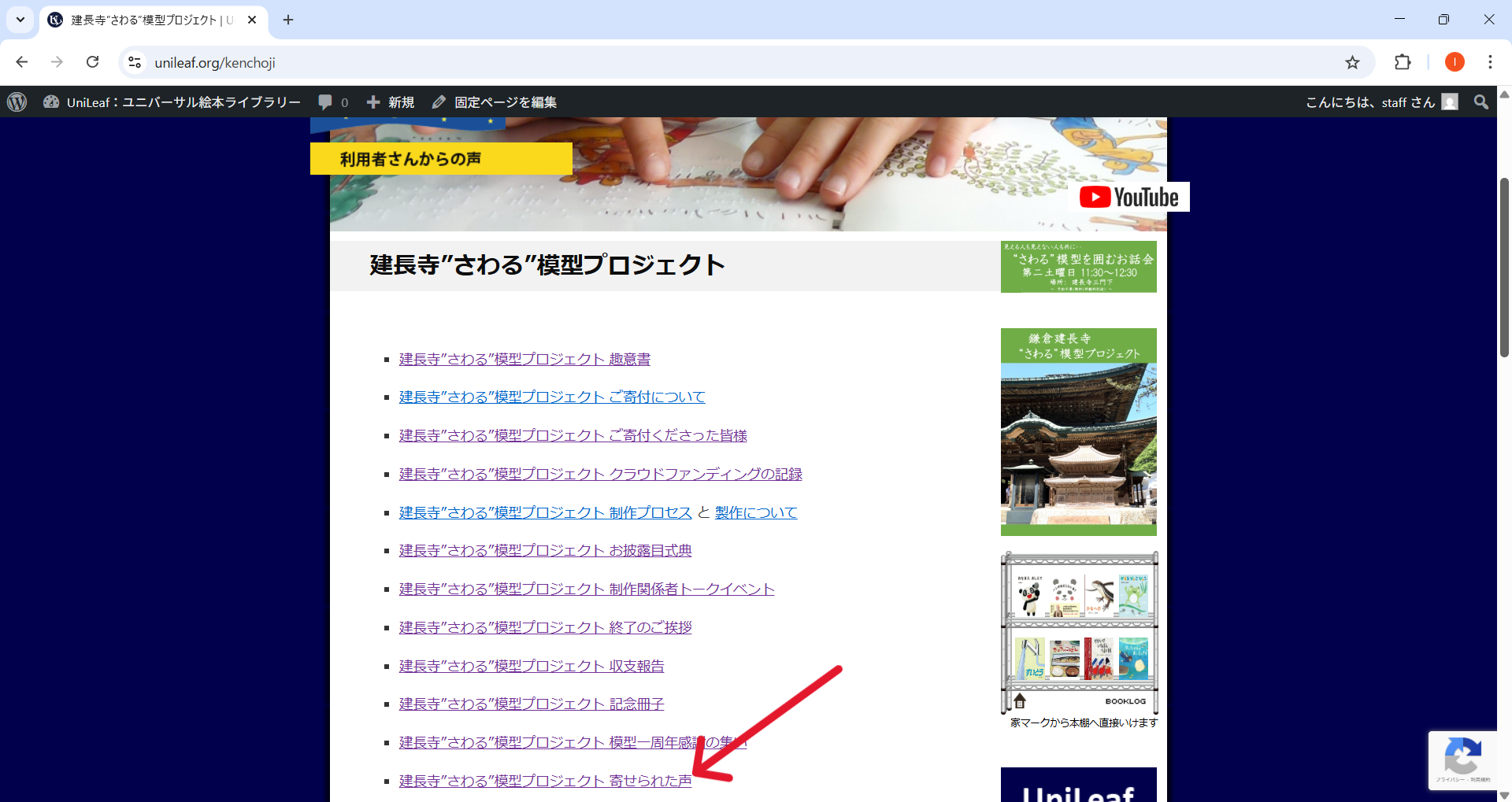Click the admin bar search magnifier
1512x802 pixels.
click(1481, 102)
